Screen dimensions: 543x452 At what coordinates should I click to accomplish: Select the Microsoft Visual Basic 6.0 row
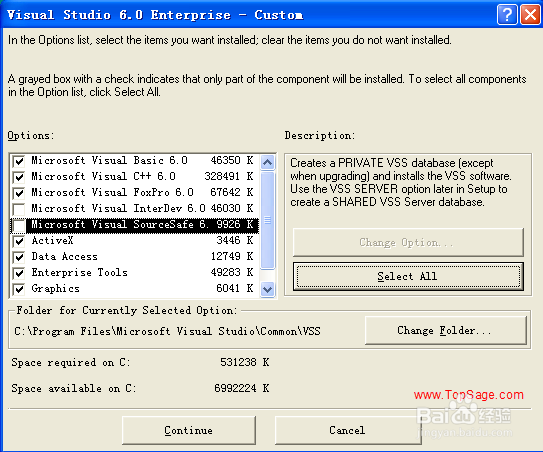[135, 161]
